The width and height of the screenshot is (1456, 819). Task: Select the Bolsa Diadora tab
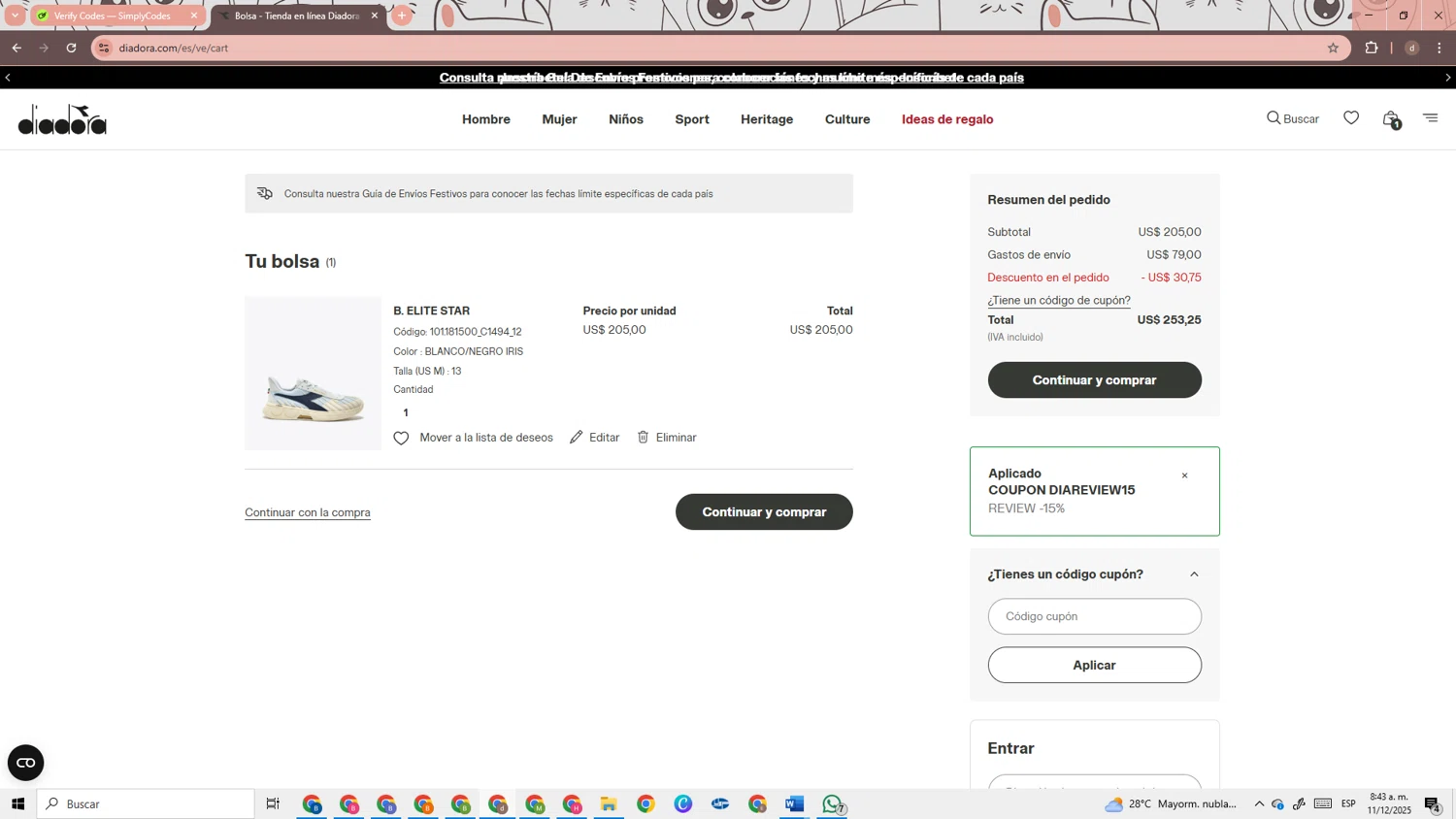297,16
